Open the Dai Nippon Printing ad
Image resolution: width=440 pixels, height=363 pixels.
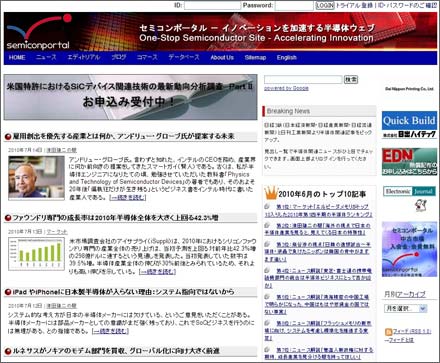[409, 89]
